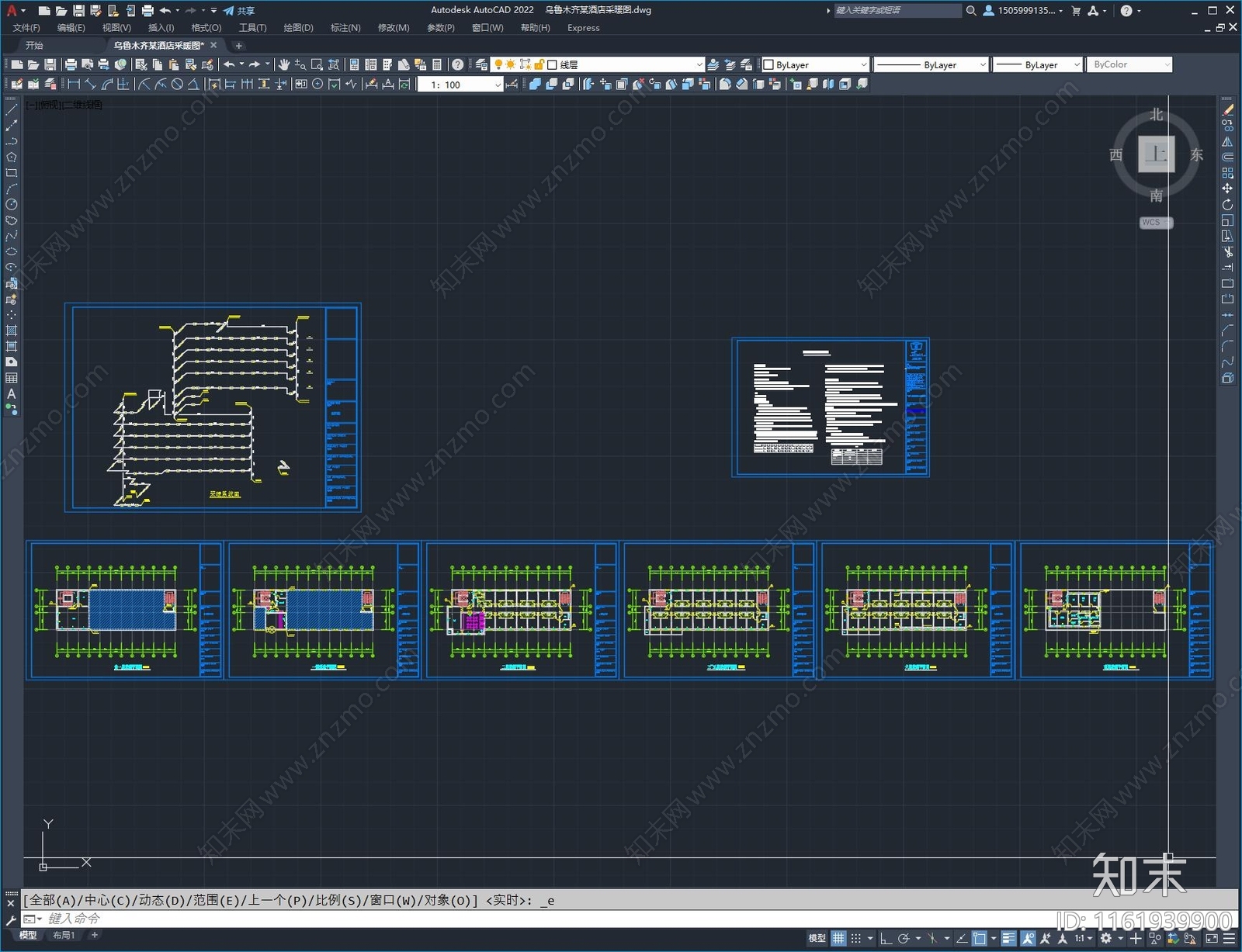Click the Plot printer icon in toolbar
The width and height of the screenshot is (1242, 952).
(x=71, y=64)
